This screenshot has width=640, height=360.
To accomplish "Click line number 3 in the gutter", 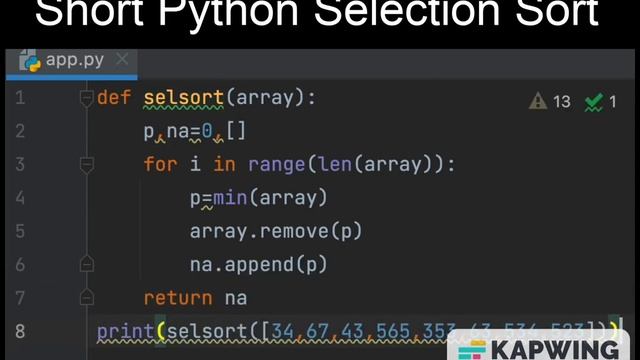I will (20, 164).
